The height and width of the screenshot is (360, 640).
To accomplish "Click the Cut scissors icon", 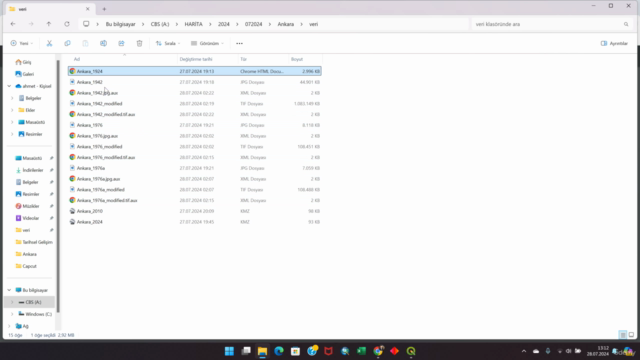I will click(x=49, y=43).
